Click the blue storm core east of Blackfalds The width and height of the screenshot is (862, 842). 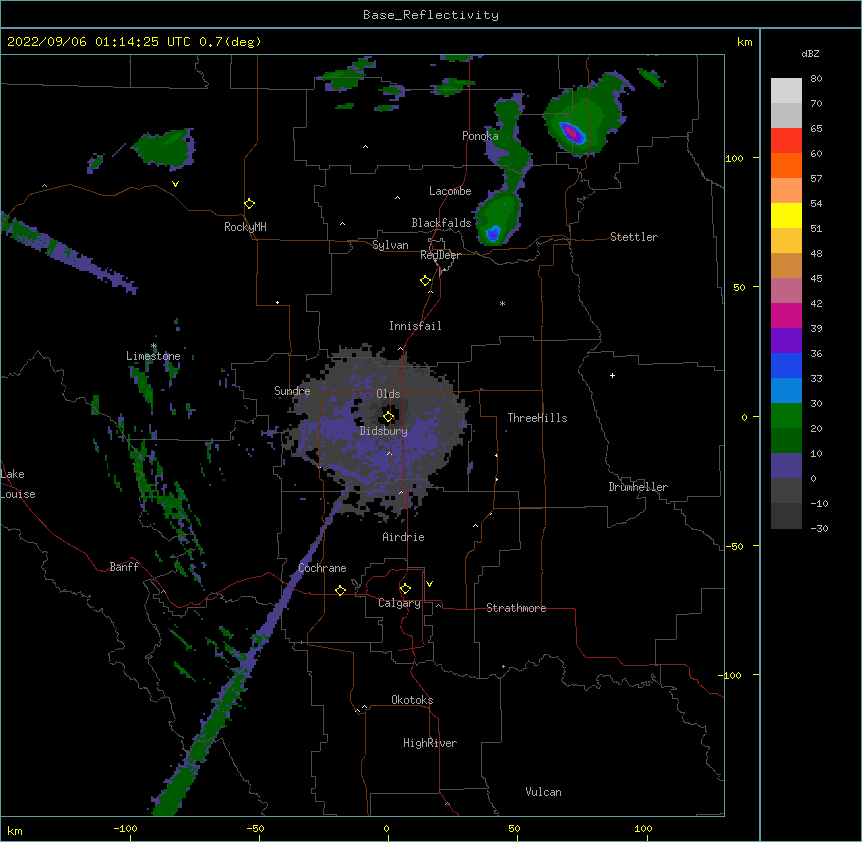[493, 233]
